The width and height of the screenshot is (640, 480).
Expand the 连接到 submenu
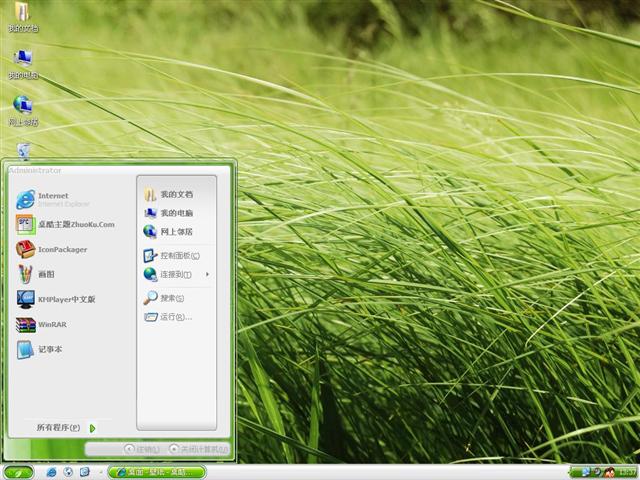tap(176, 274)
